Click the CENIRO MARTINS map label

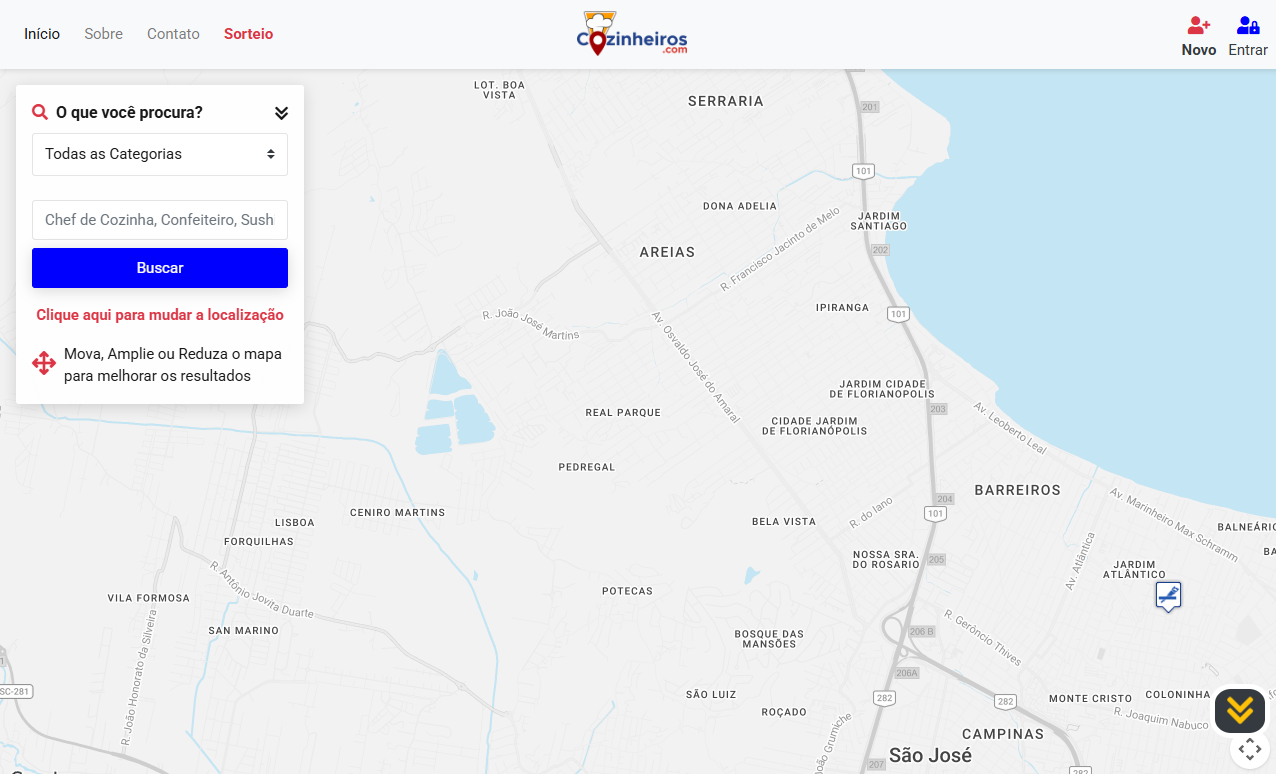[398, 512]
